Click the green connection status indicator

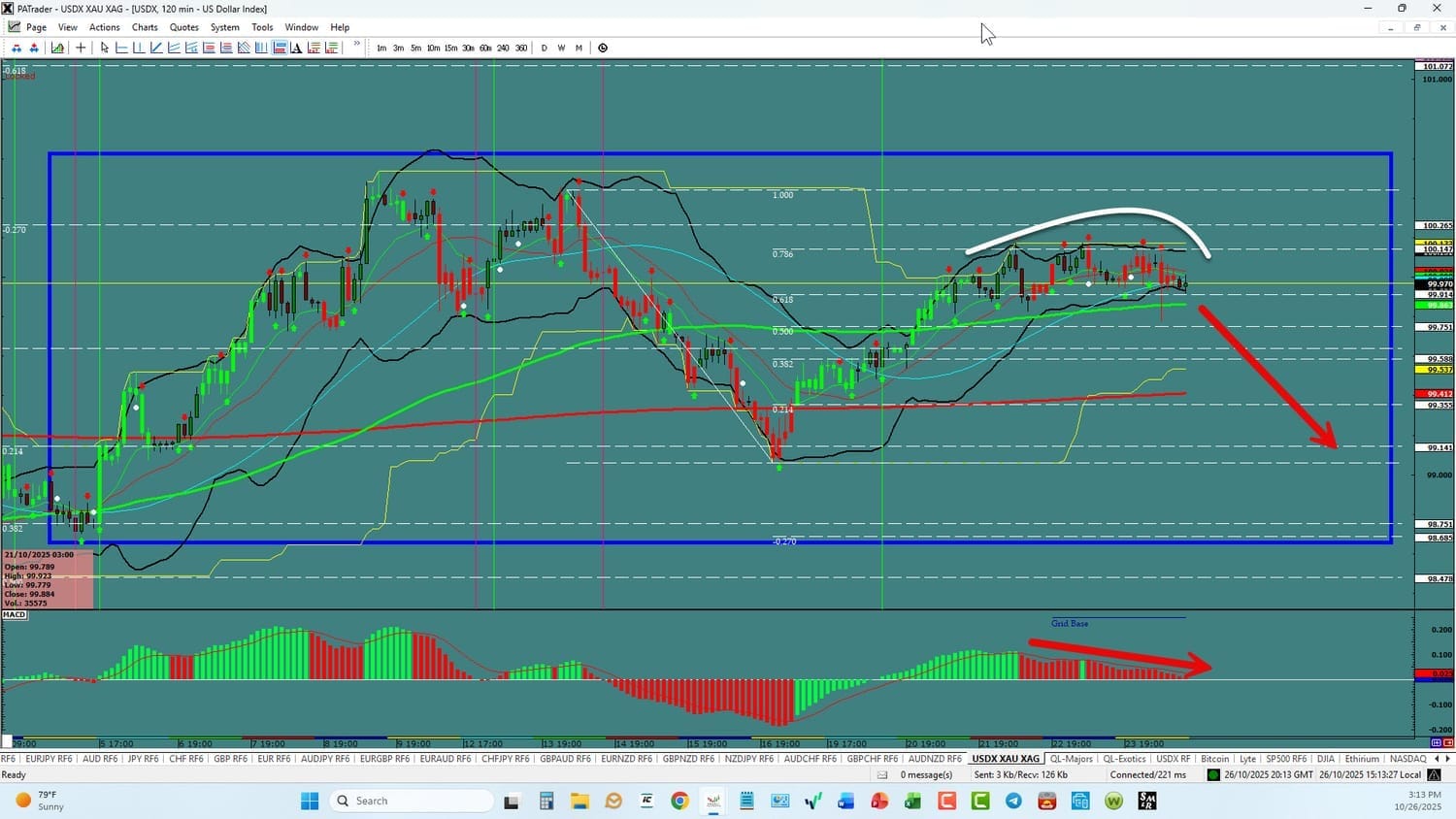tap(1213, 775)
